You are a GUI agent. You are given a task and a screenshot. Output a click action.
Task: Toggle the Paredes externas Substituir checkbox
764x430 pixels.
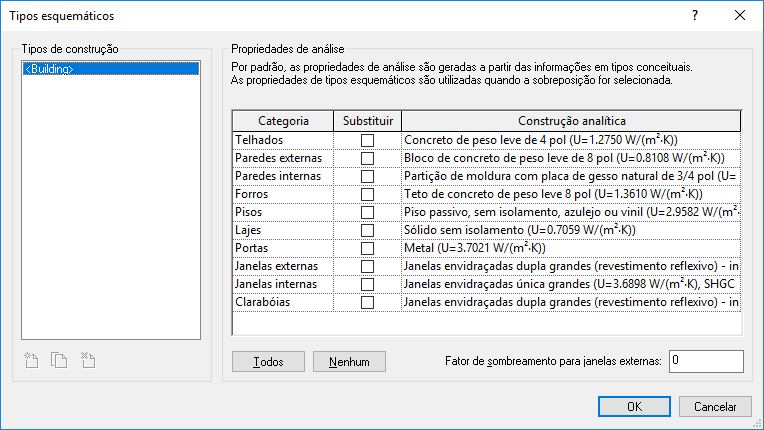pyautogui.click(x=367, y=158)
